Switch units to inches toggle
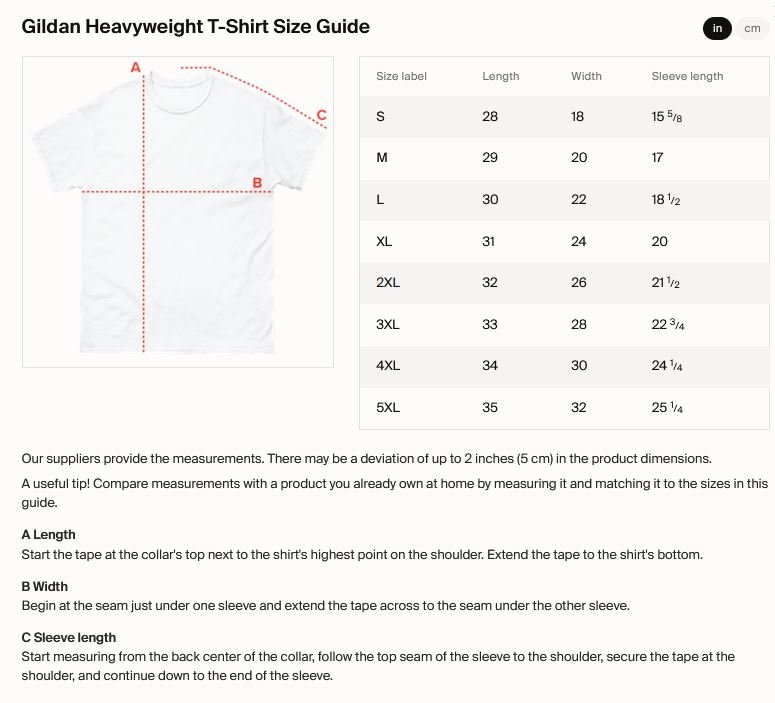 (717, 28)
